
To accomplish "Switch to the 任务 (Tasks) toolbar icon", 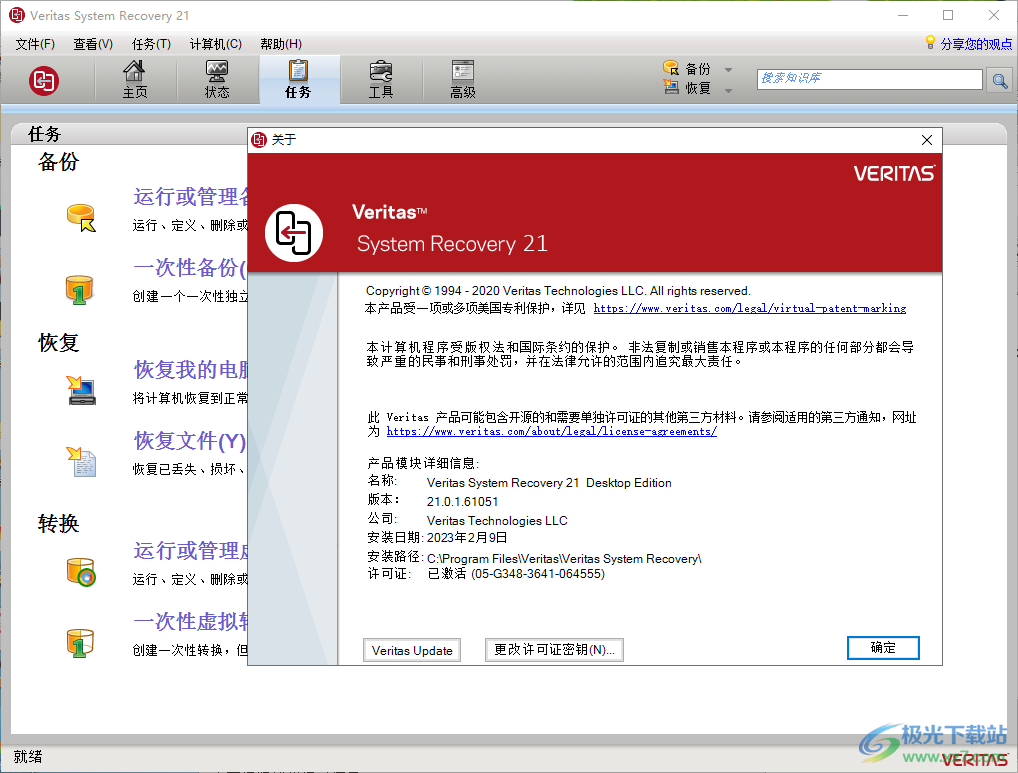I will [299, 79].
